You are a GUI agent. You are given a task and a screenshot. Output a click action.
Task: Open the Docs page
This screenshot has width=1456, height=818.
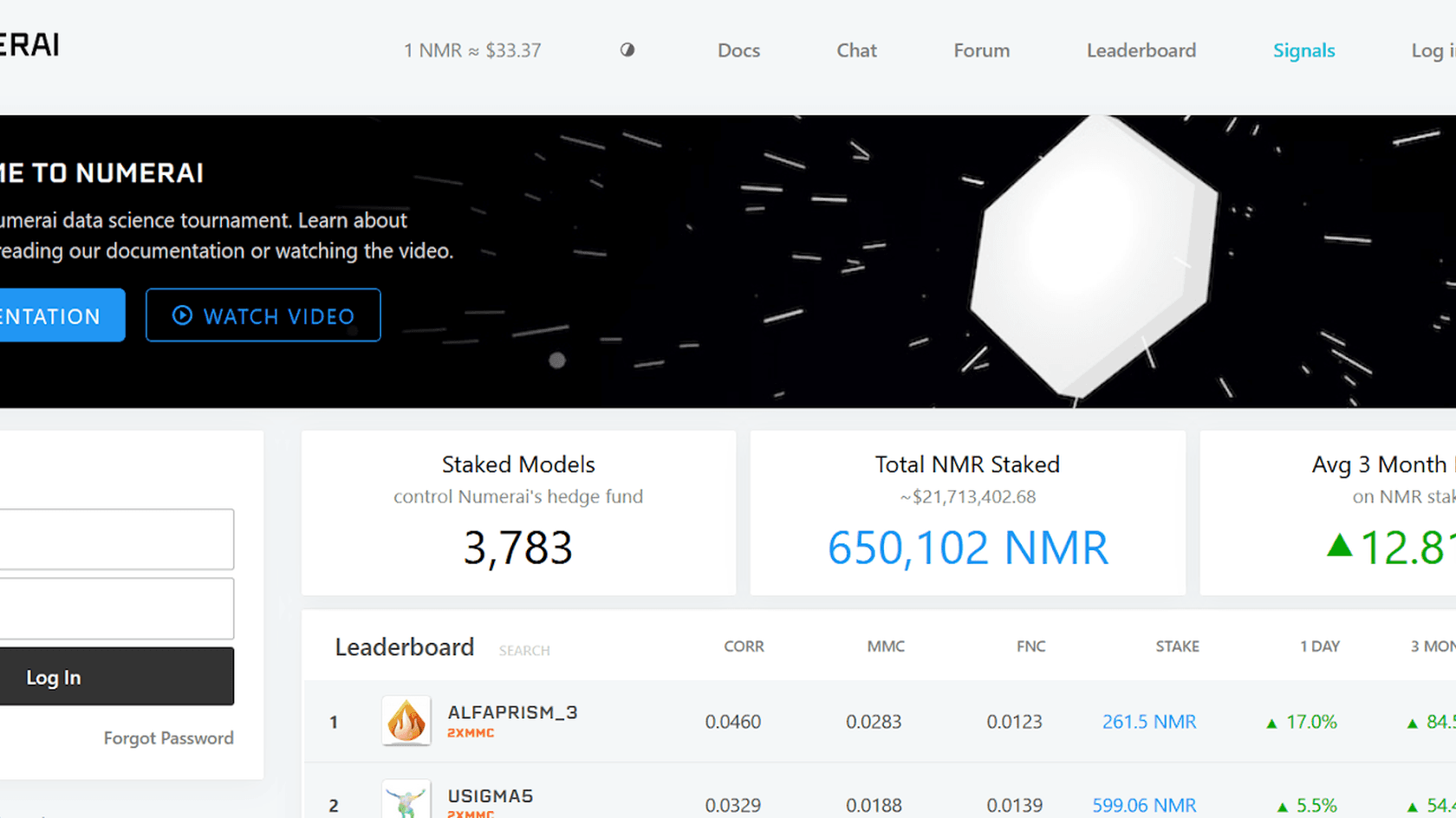[738, 50]
